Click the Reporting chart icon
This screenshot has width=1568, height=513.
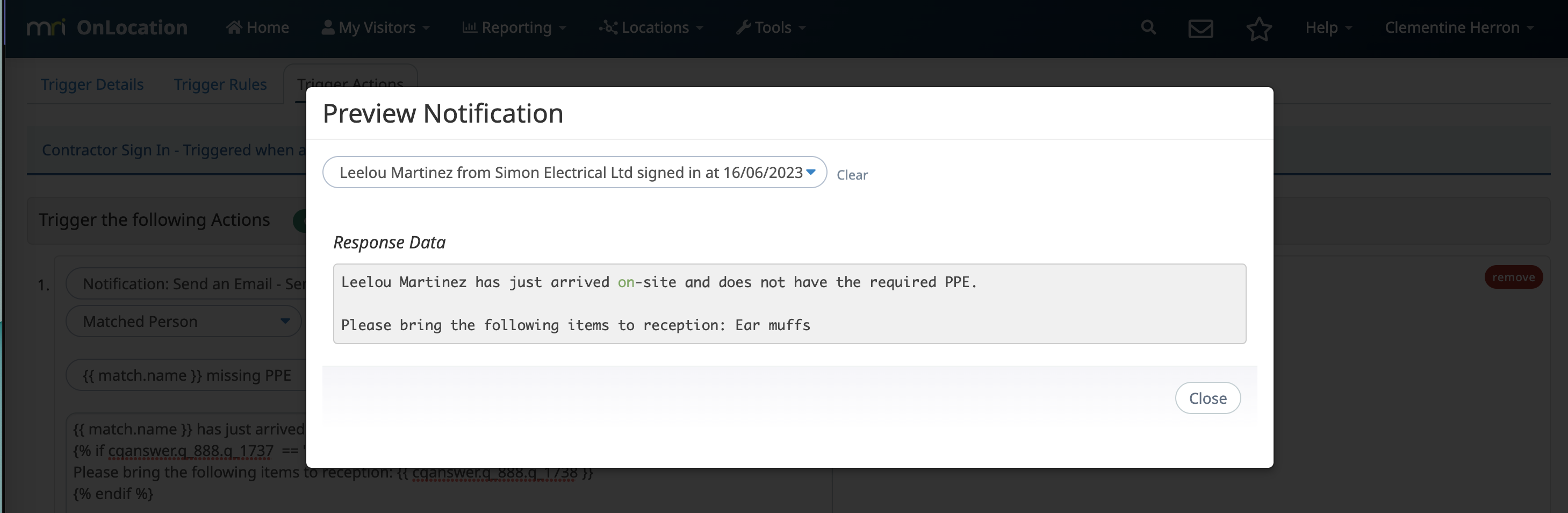pyautogui.click(x=469, y=27)
